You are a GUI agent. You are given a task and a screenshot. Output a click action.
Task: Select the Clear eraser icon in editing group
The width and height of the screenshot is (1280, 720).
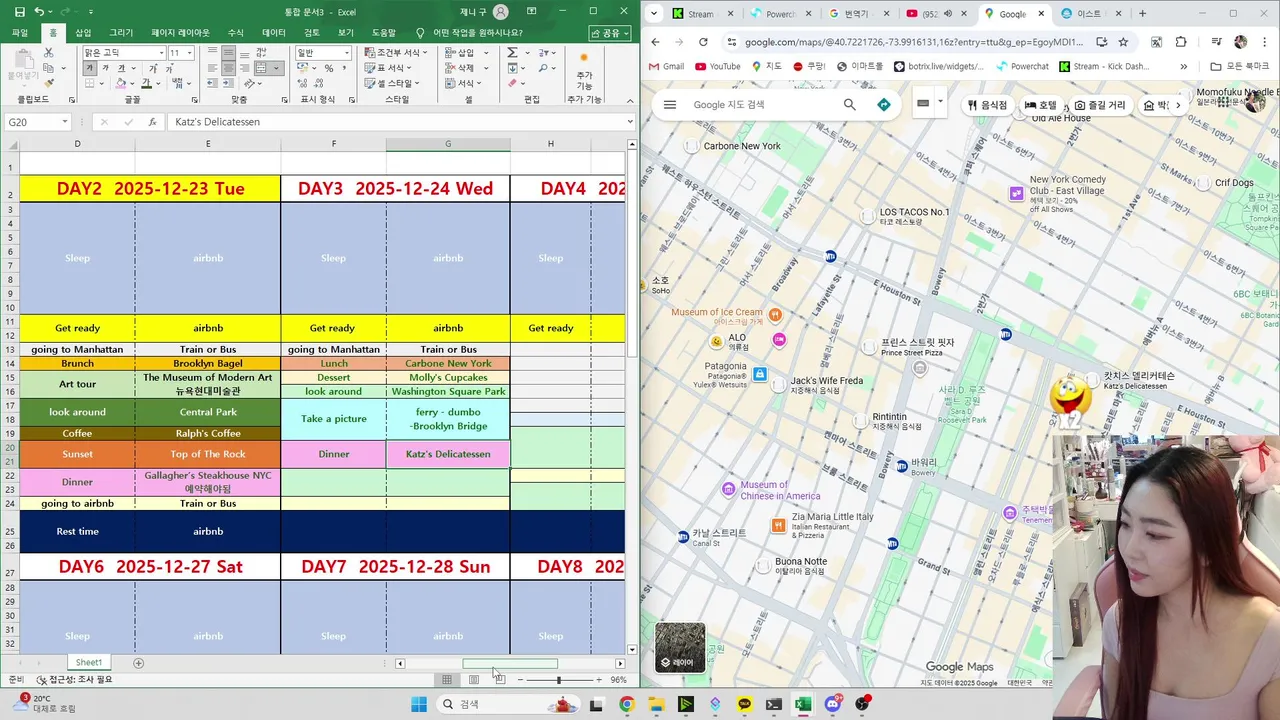513,83
